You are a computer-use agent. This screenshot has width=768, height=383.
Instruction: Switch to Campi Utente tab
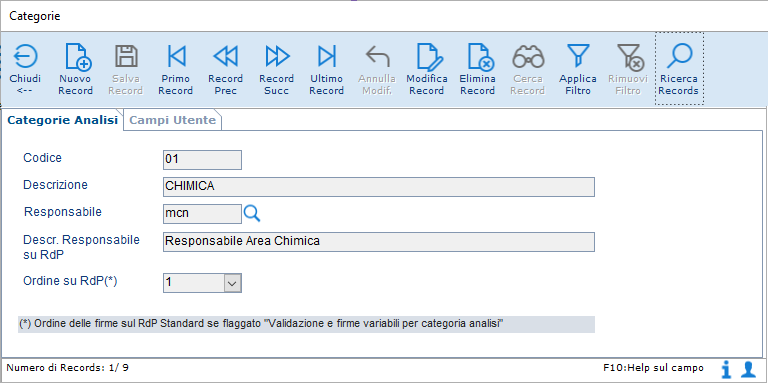pyautogui.click(x=173, y=120)
